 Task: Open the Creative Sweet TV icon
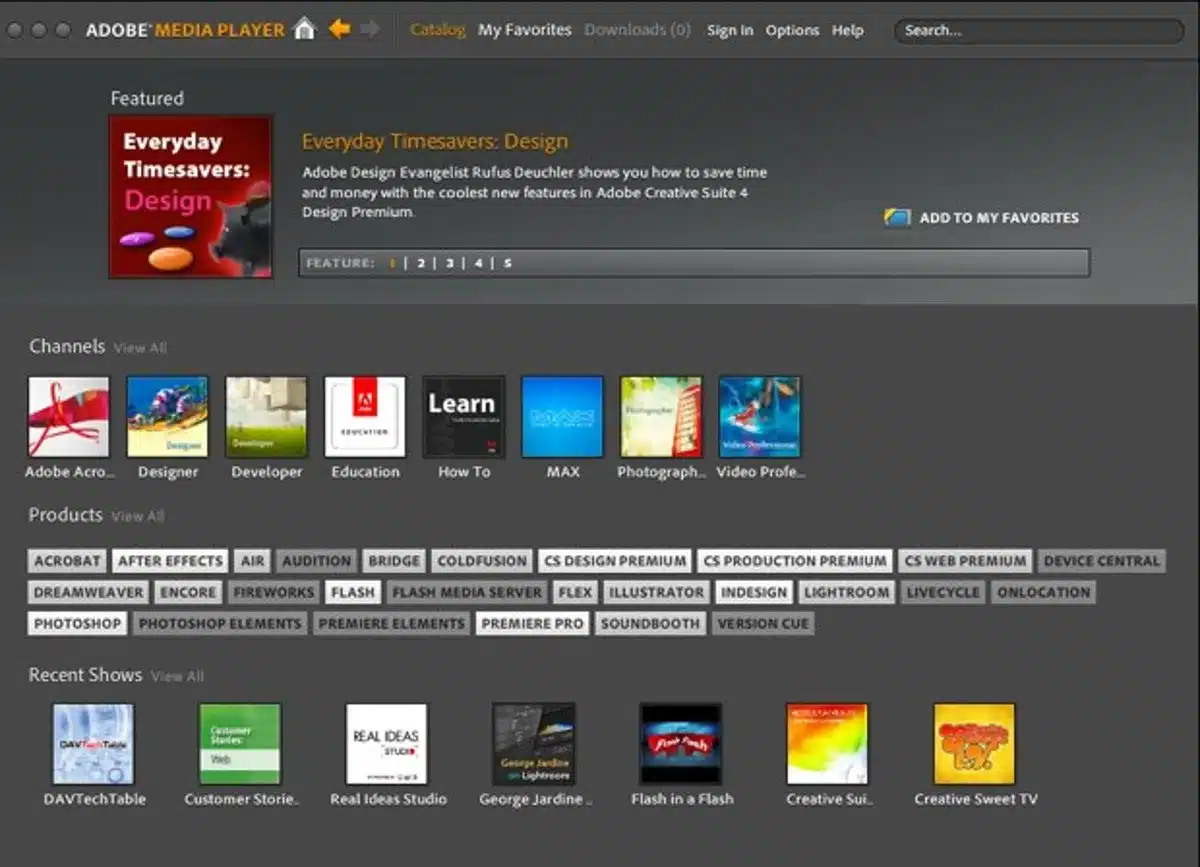[974, 744]
